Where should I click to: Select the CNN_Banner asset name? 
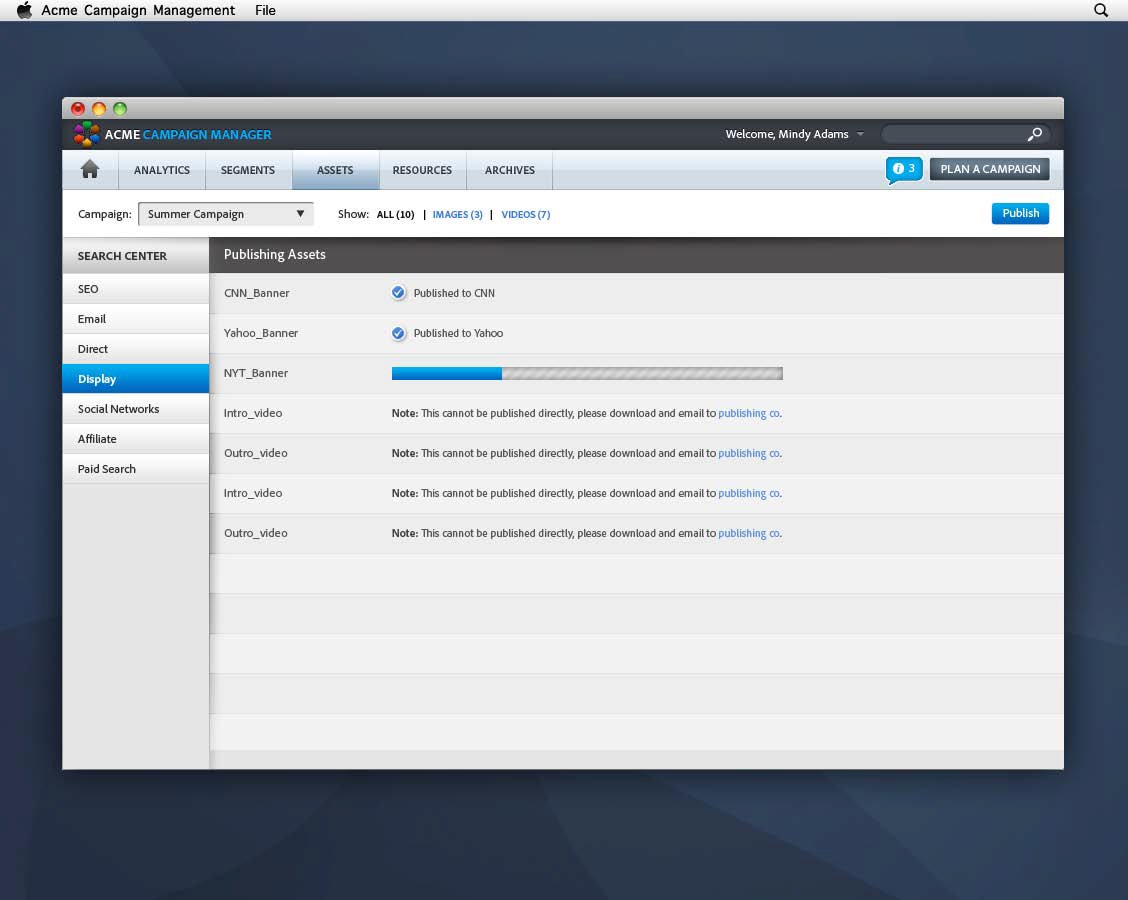(257, 293)
